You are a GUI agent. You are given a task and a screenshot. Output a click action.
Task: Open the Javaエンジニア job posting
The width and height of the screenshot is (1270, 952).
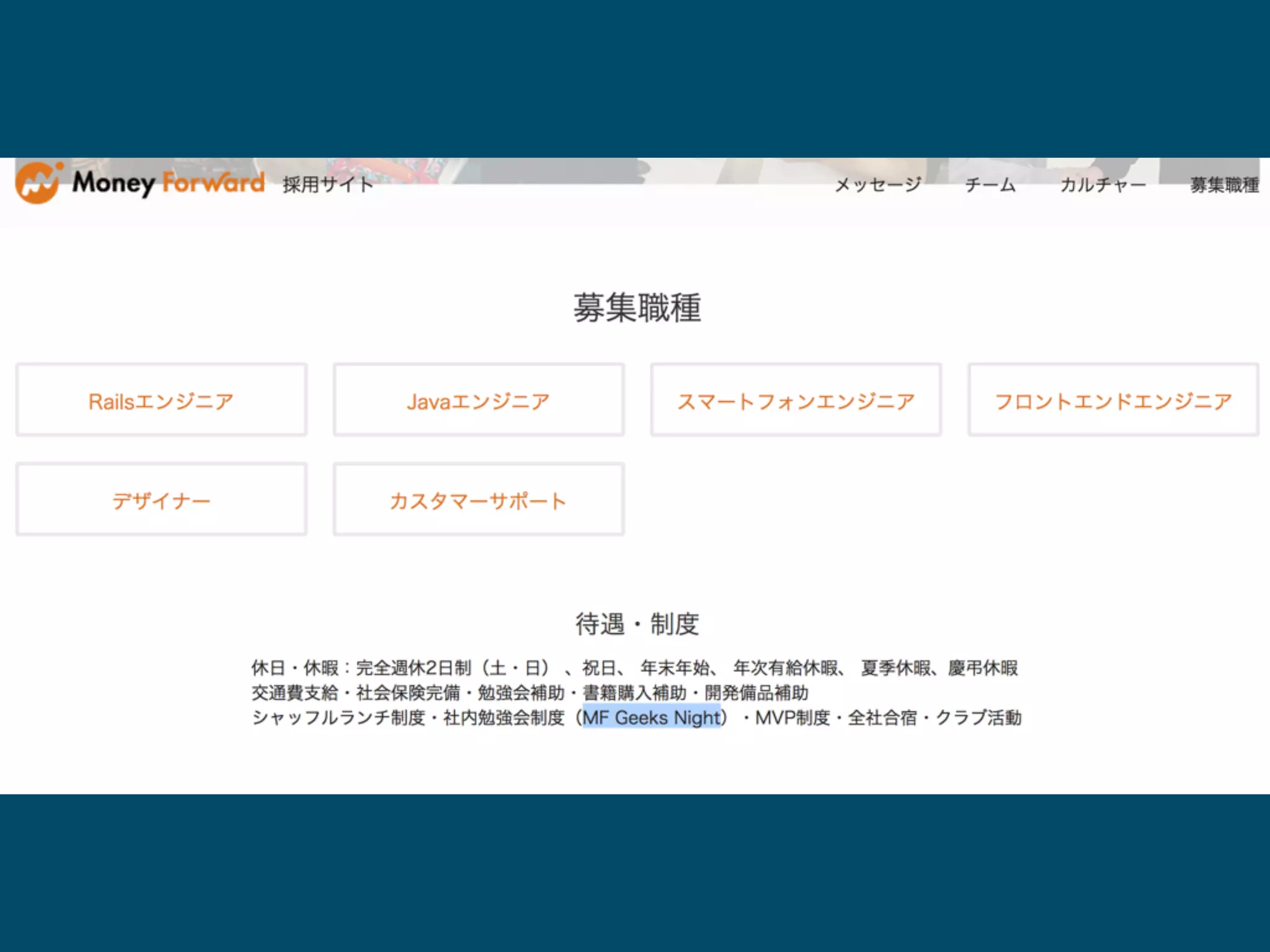tap(478, 401)
